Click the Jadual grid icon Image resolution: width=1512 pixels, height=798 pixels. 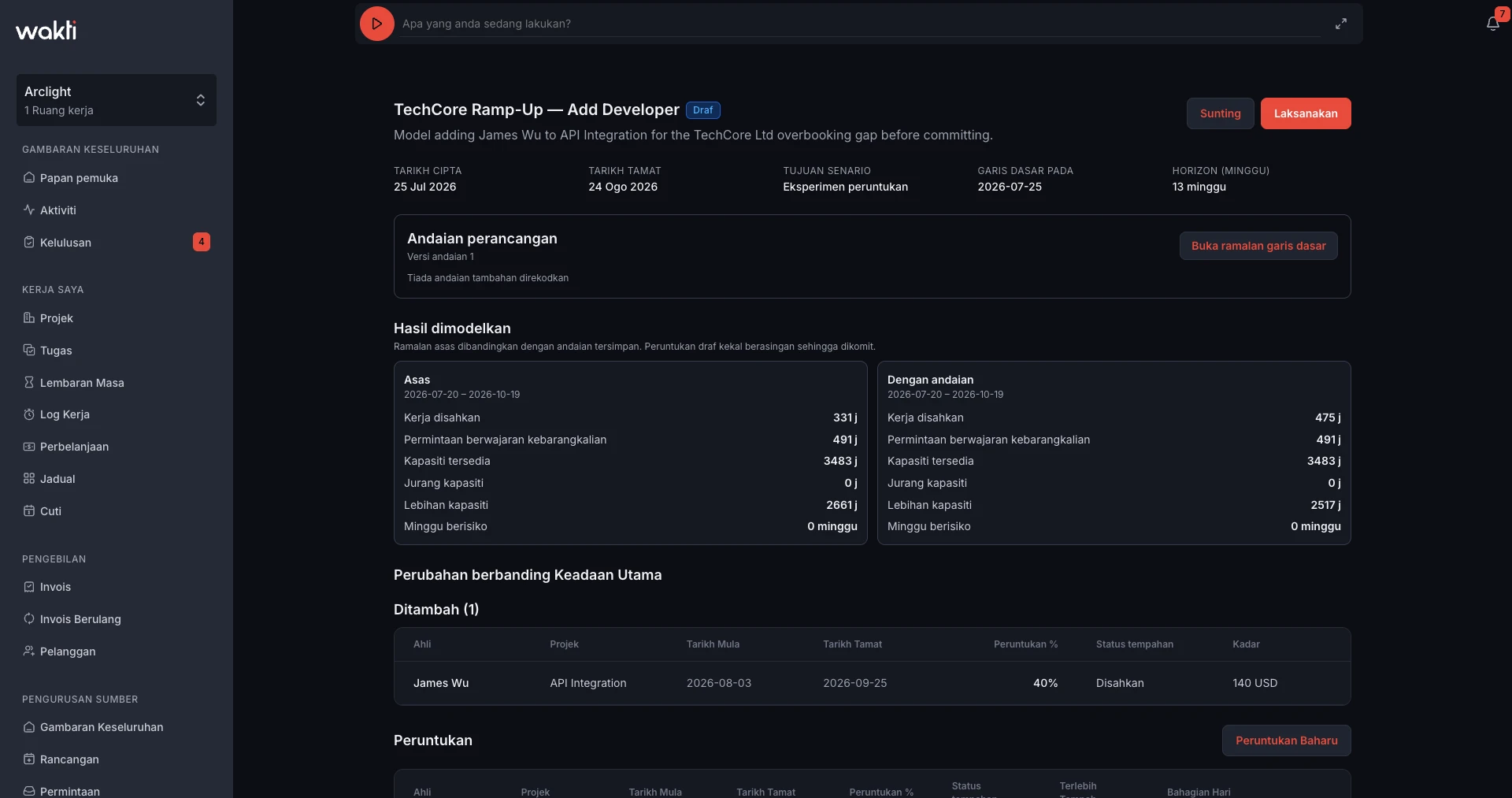(29, 479)
